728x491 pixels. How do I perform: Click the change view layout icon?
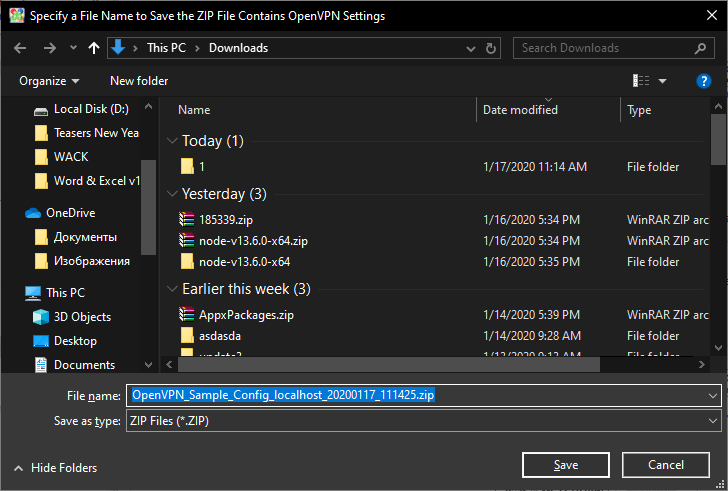641,81
